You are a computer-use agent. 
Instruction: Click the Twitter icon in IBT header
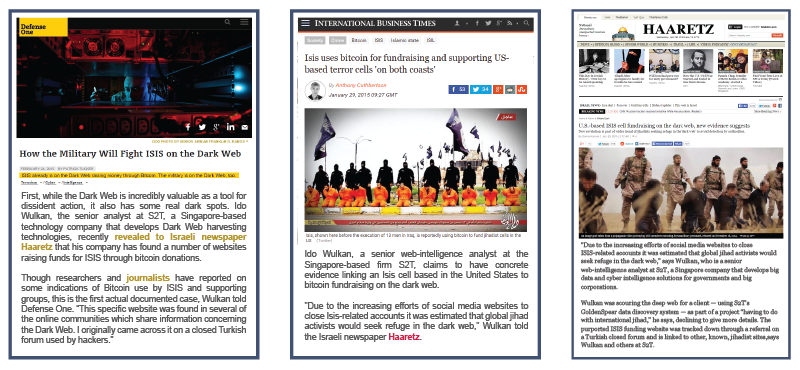coord(488,23)
